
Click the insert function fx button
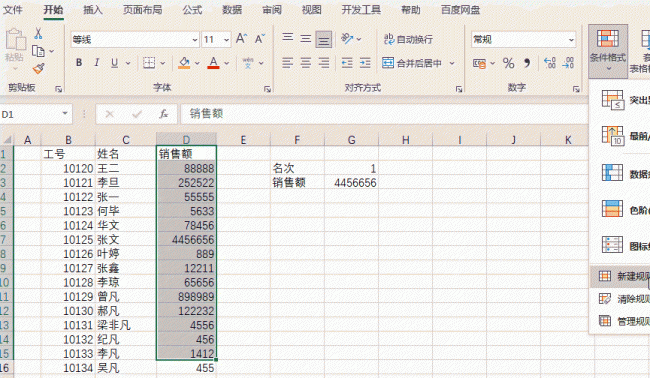pos(164,114)
